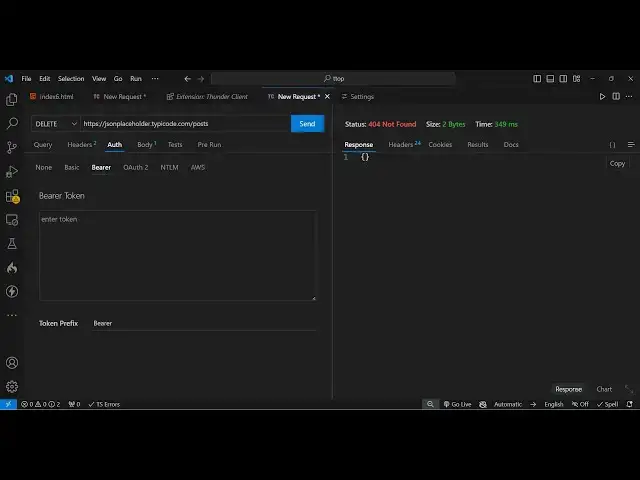Switch to the Extension: Thunder Client tab

coord(207,97)
